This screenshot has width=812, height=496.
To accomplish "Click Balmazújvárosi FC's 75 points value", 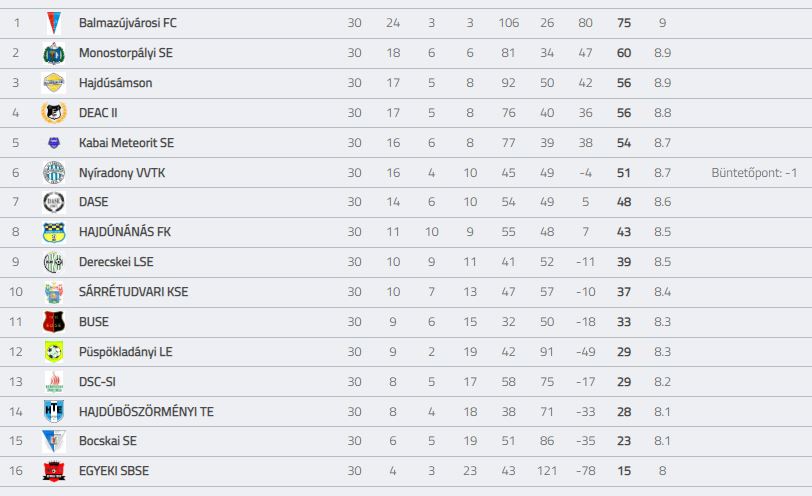I will pyautogui.click(x=624, y=23).
